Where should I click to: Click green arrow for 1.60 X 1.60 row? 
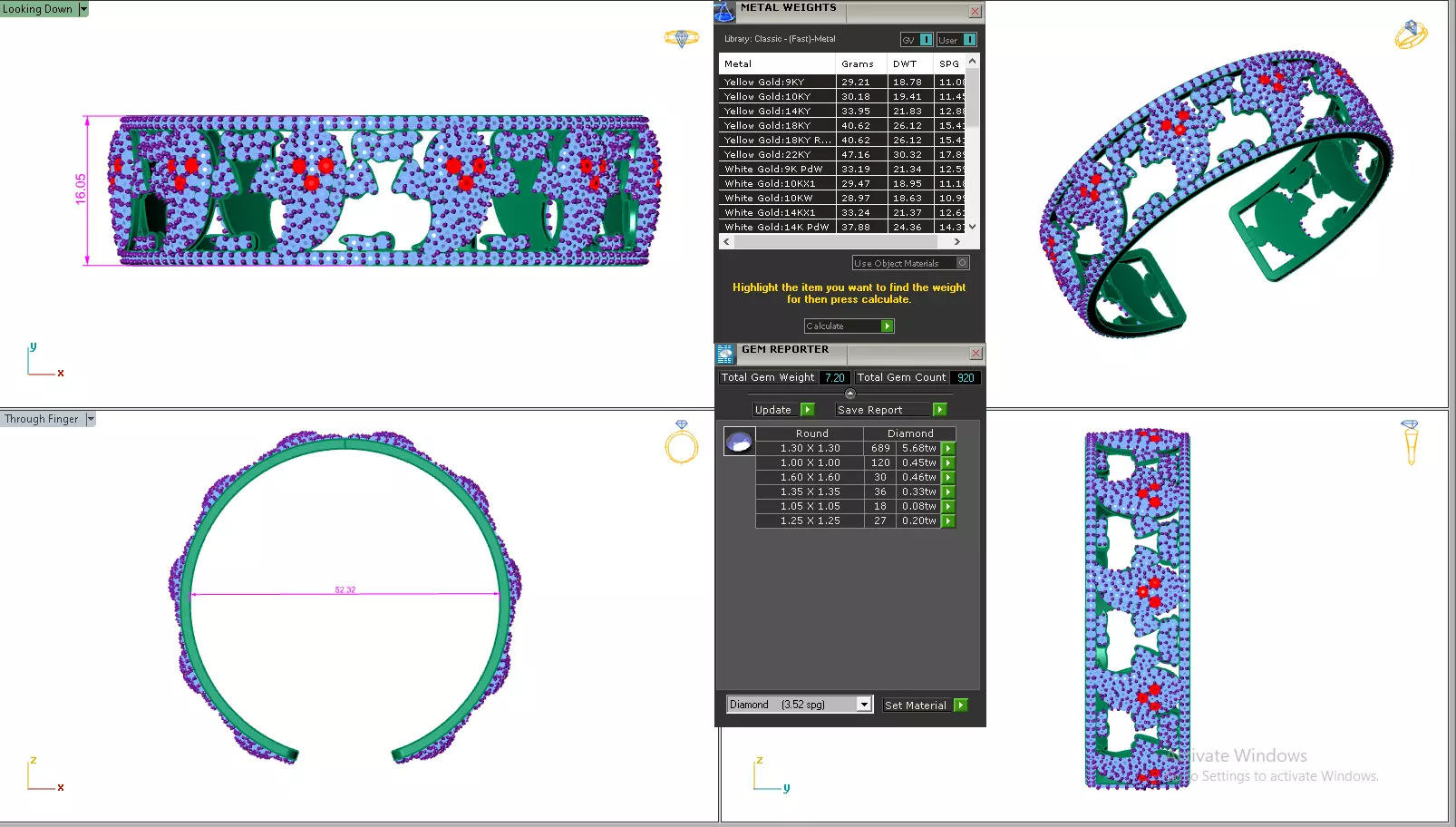[x=948, y=478]
